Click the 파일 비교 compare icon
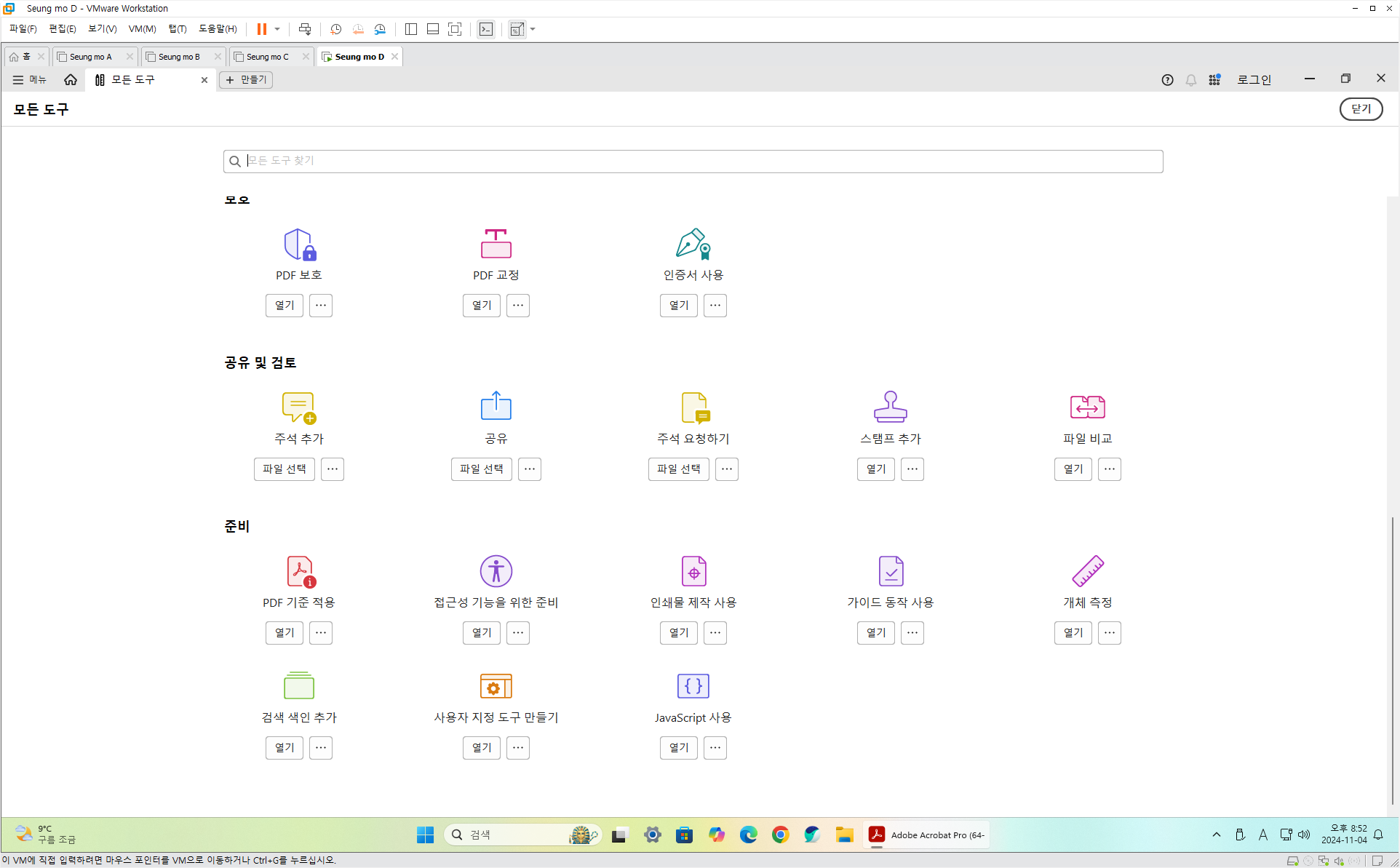This screenshot has height=868, width=1400. [x=1087, y=407]
